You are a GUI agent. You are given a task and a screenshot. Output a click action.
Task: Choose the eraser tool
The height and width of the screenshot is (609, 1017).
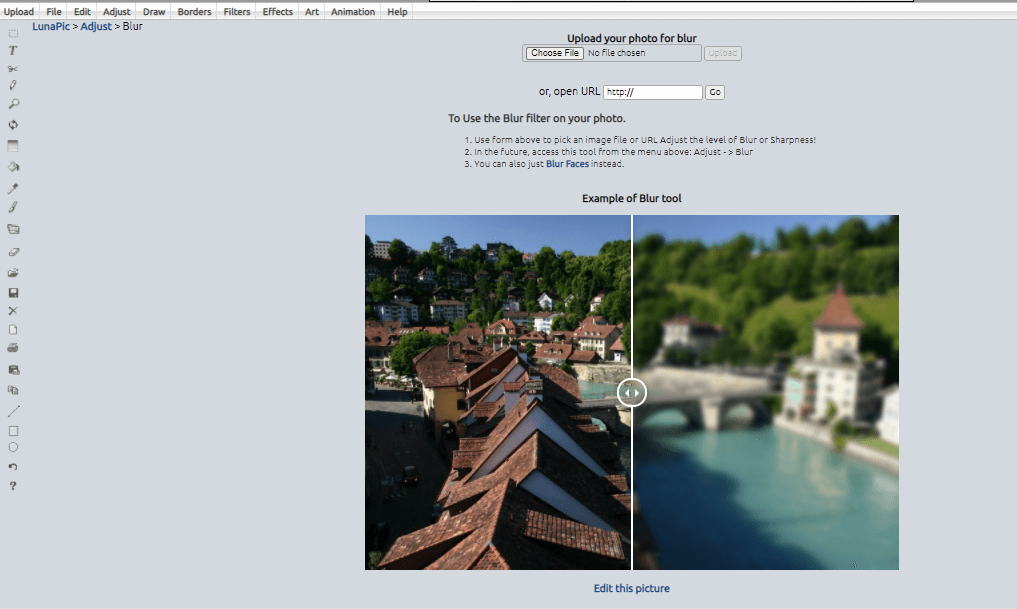(13, 252)
